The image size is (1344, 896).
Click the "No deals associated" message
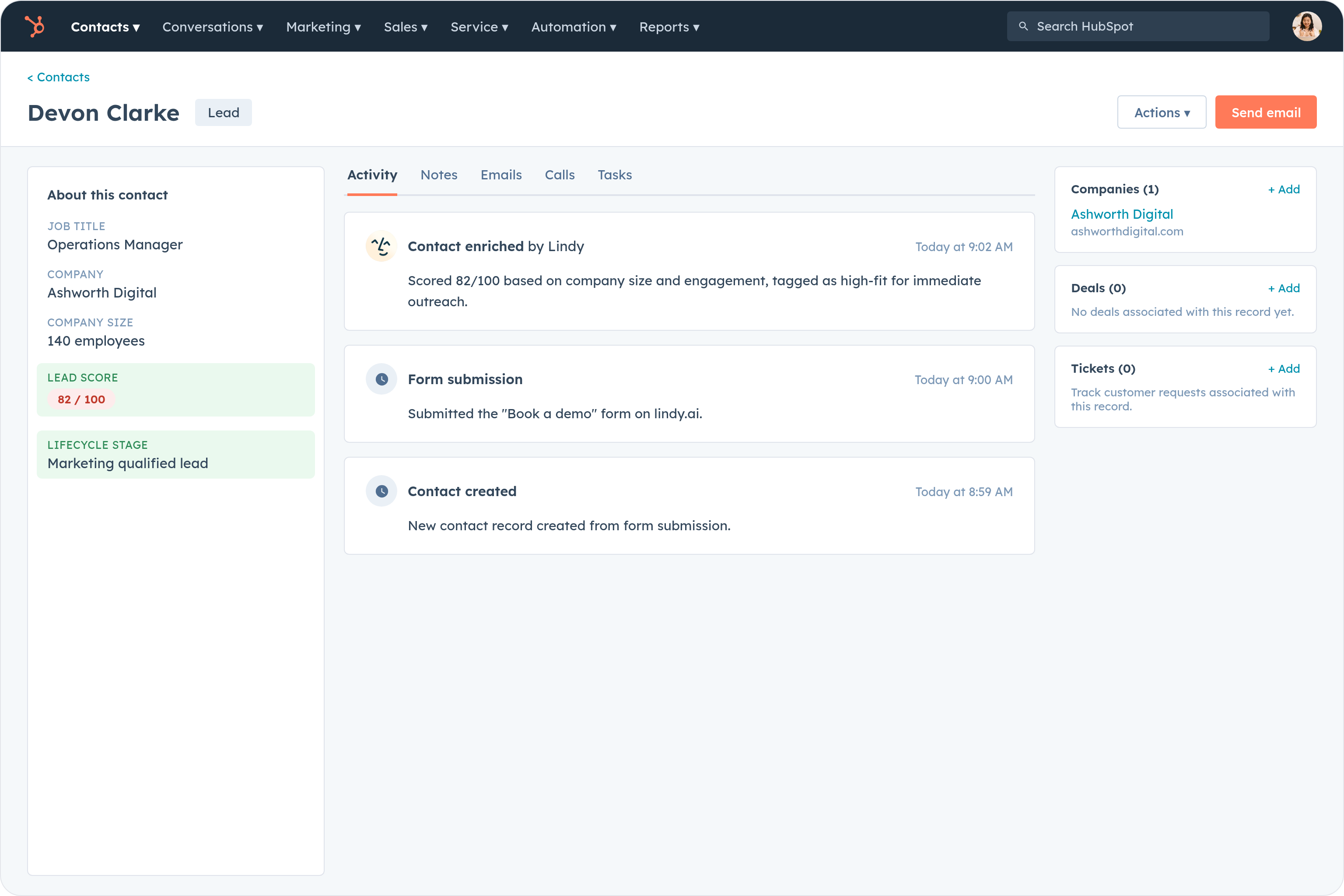point(1182,312)
